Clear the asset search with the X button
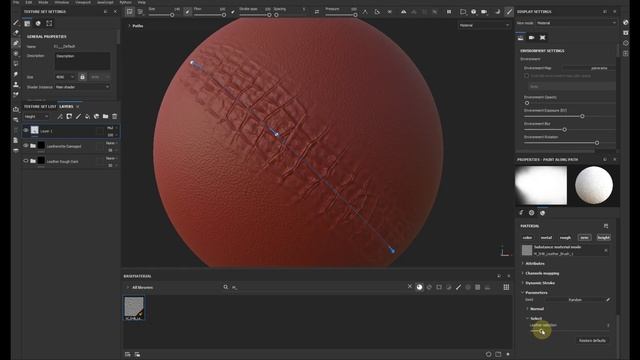 coord(410,287)
